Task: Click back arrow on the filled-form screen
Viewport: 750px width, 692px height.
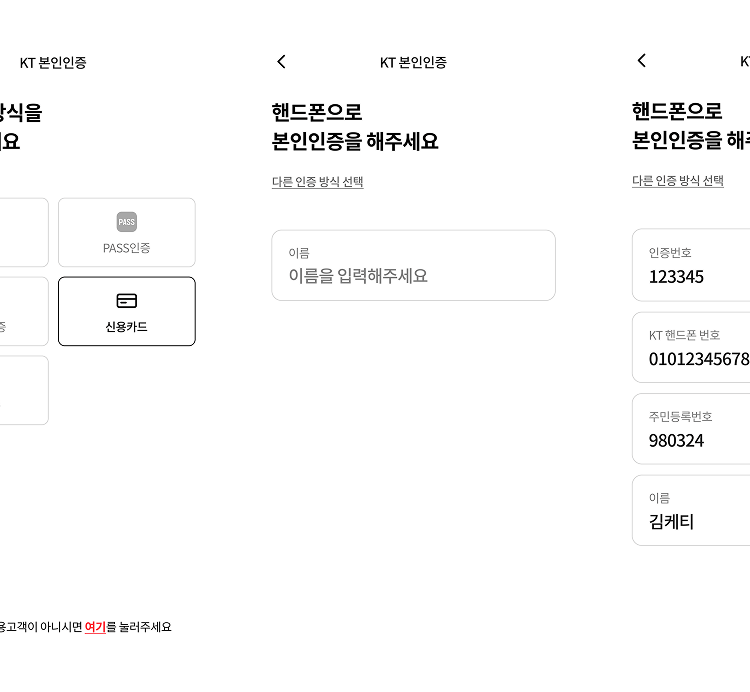Action: (641, 60)
